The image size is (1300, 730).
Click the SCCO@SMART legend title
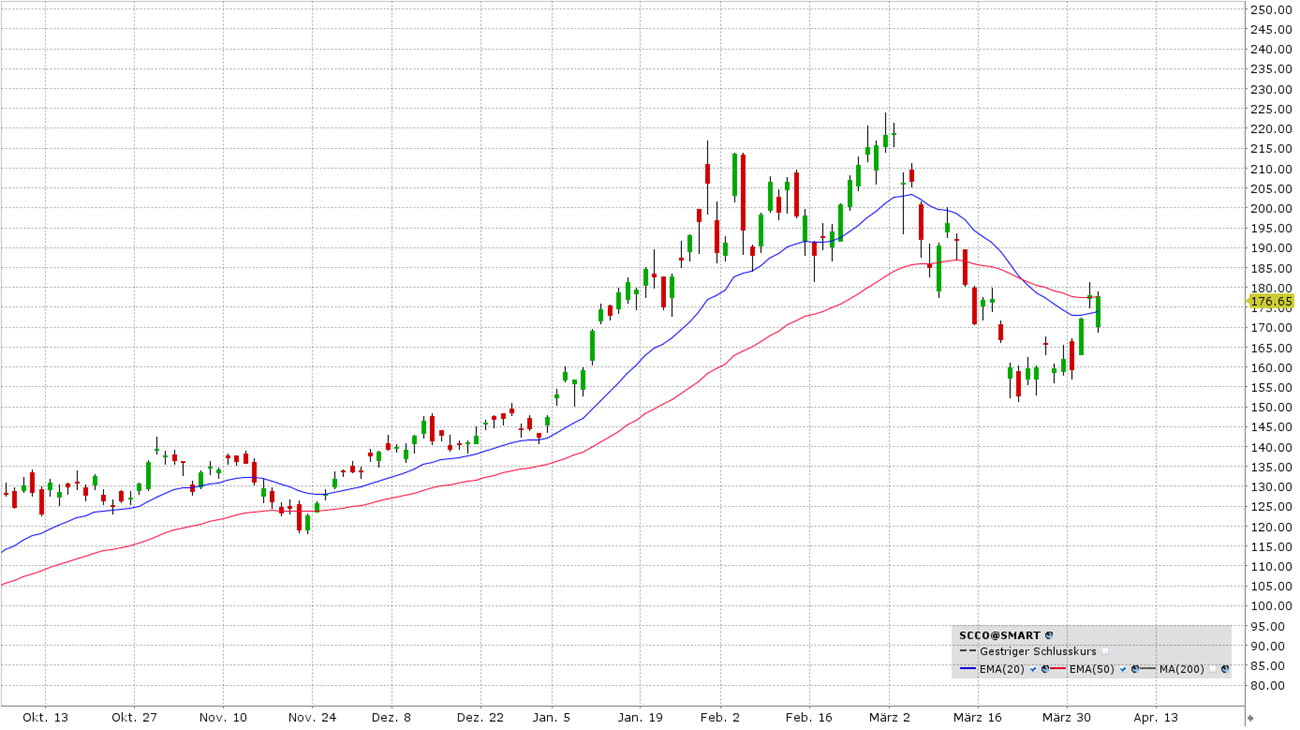point(999,635)
